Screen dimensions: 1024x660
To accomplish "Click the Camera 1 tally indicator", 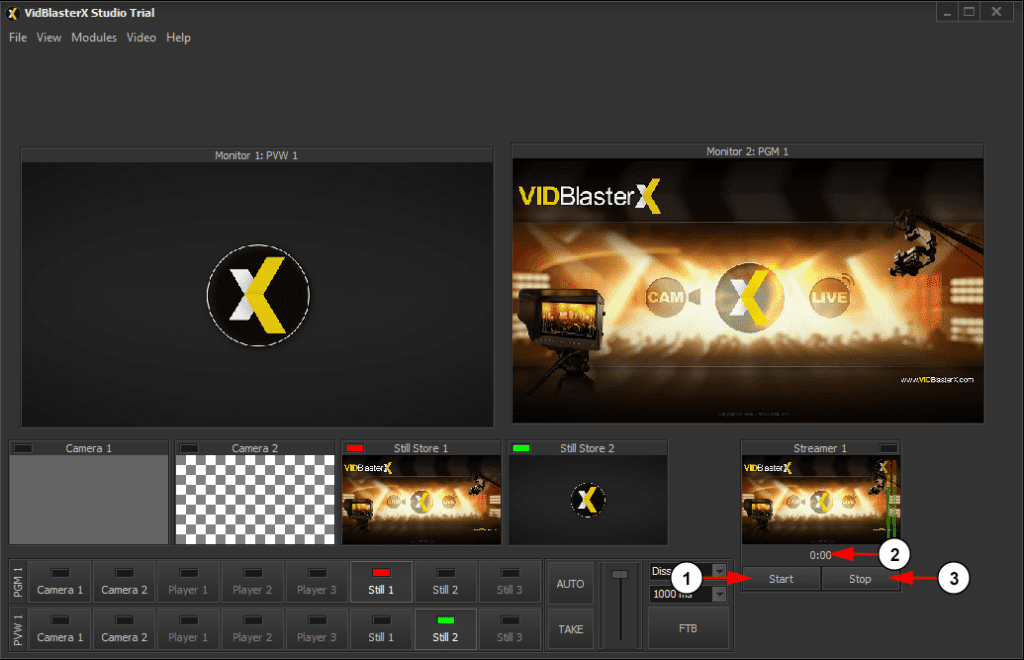I will pos(23,448).
